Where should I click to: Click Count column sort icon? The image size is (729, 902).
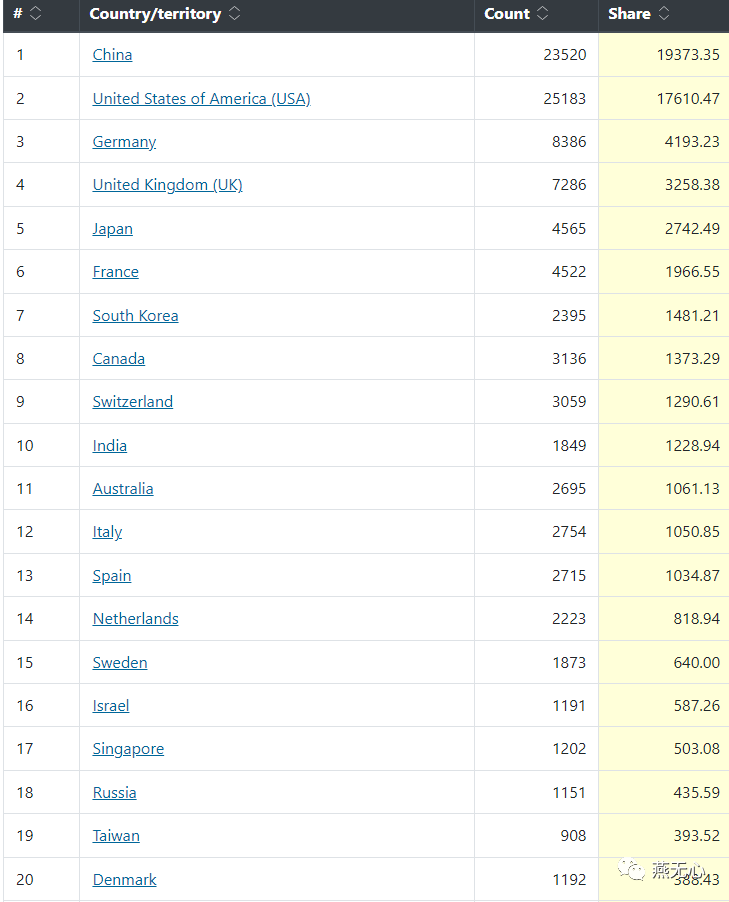(543, 14)
